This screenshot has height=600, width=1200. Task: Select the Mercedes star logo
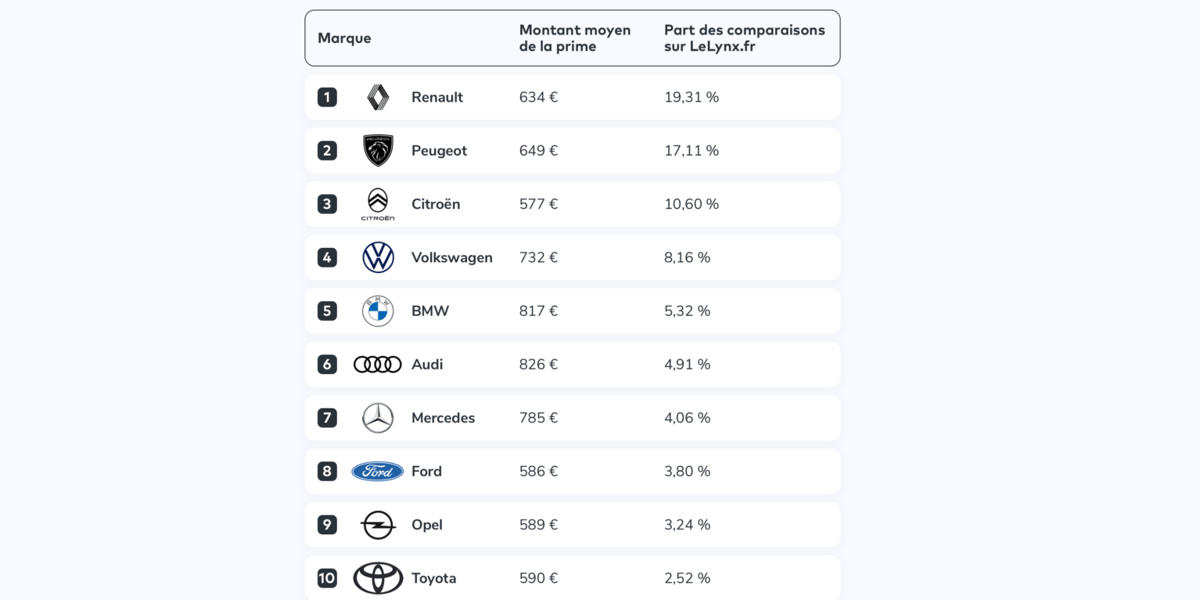(x=378, y=418)
